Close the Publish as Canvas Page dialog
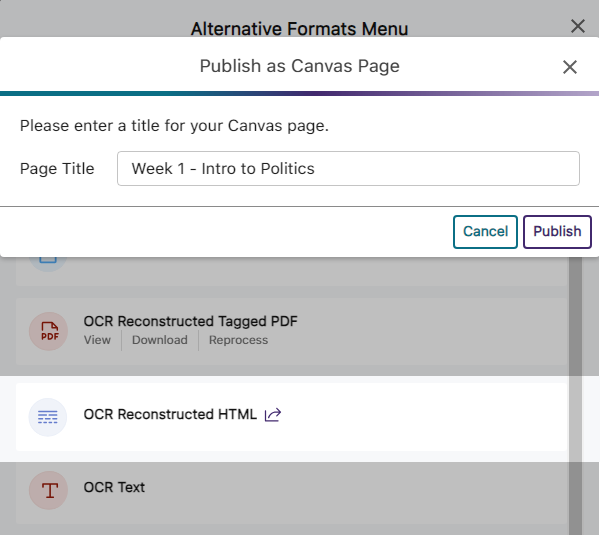 point(570,67)
